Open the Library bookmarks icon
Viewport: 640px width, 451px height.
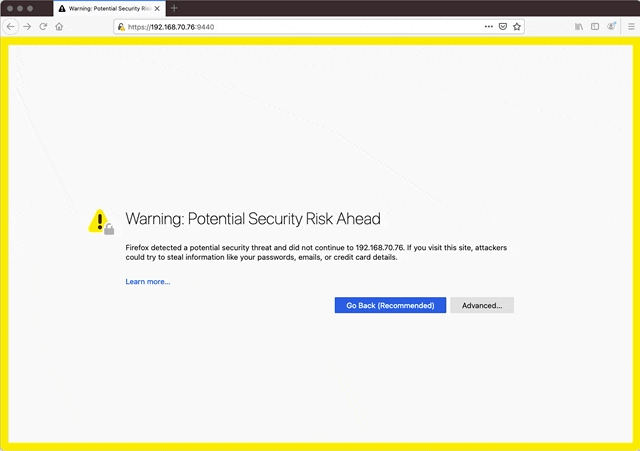click(x=579, y=27)
